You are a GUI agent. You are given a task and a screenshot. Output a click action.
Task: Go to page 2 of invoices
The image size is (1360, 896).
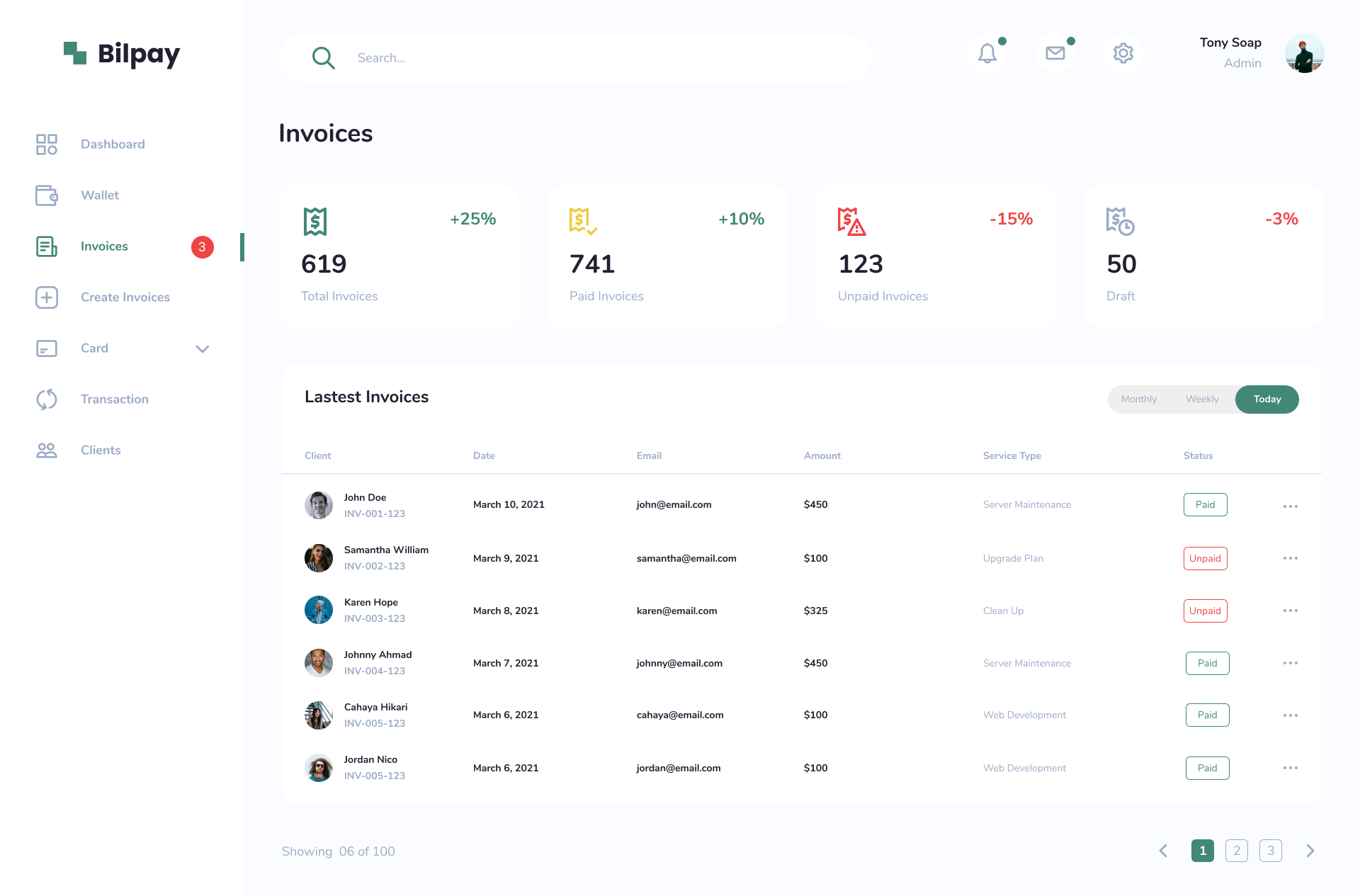pyautogui.click(x=1237, y=851)
